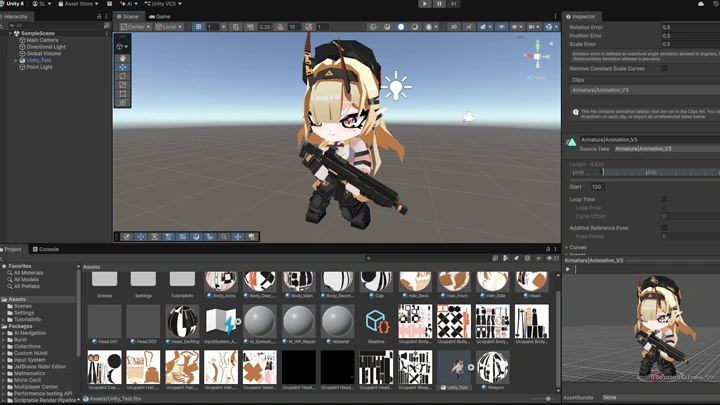The height and width of the screenshot is (405, 720).
Task: Select the Unity_Test model thumbnail
Action: point(454,367)
